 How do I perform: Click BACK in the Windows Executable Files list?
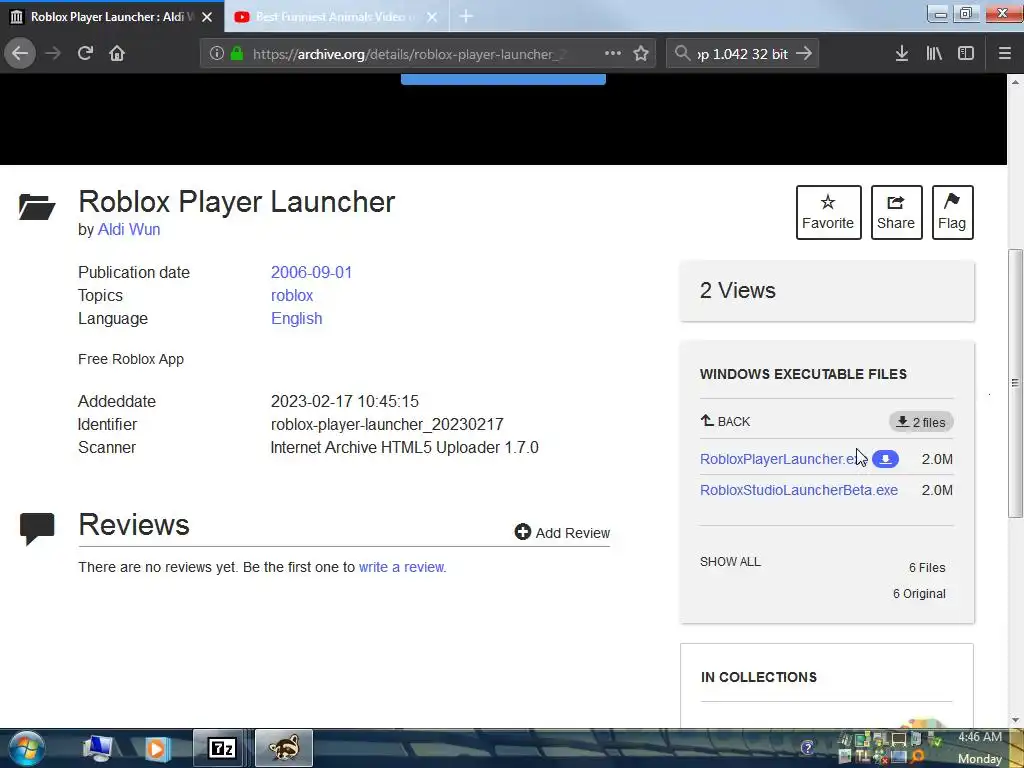(726, 421)
